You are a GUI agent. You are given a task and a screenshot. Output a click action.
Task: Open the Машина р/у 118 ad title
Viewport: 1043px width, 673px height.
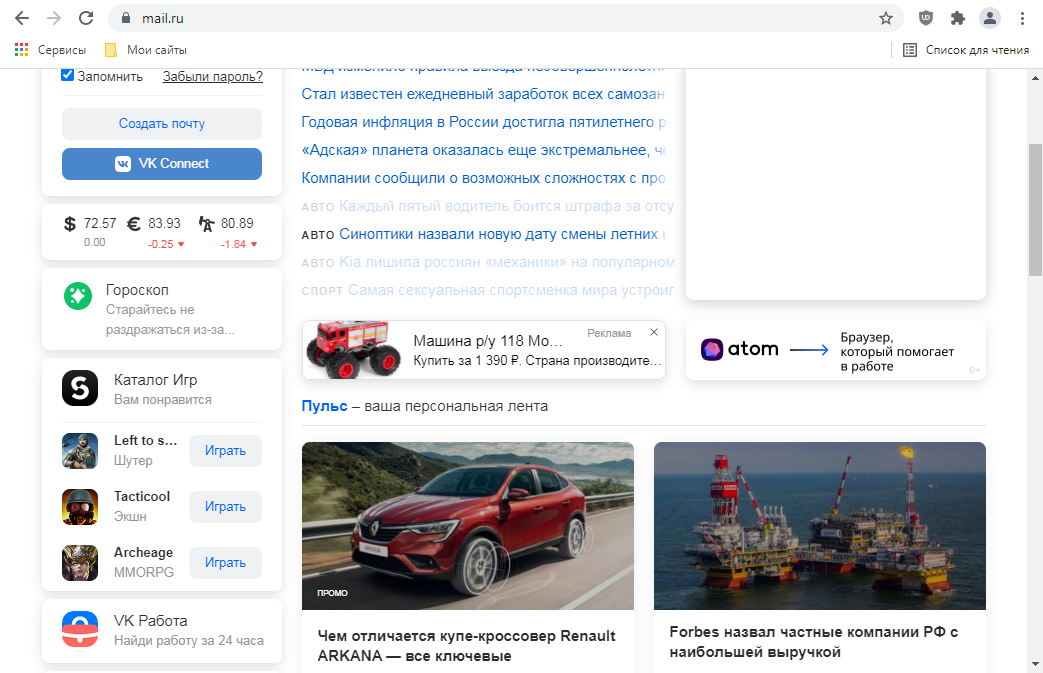click(x=488, y=341)
